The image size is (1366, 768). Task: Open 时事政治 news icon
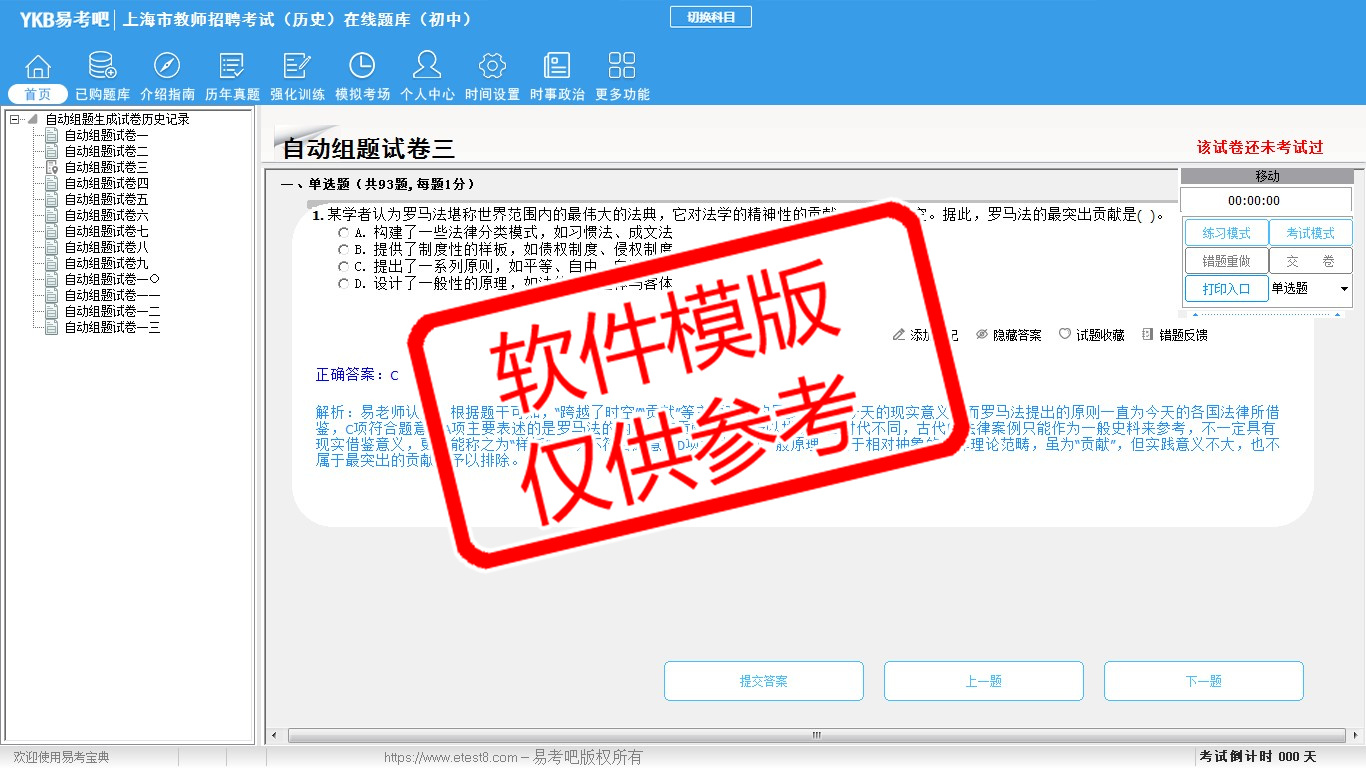(x=557, y=66)
